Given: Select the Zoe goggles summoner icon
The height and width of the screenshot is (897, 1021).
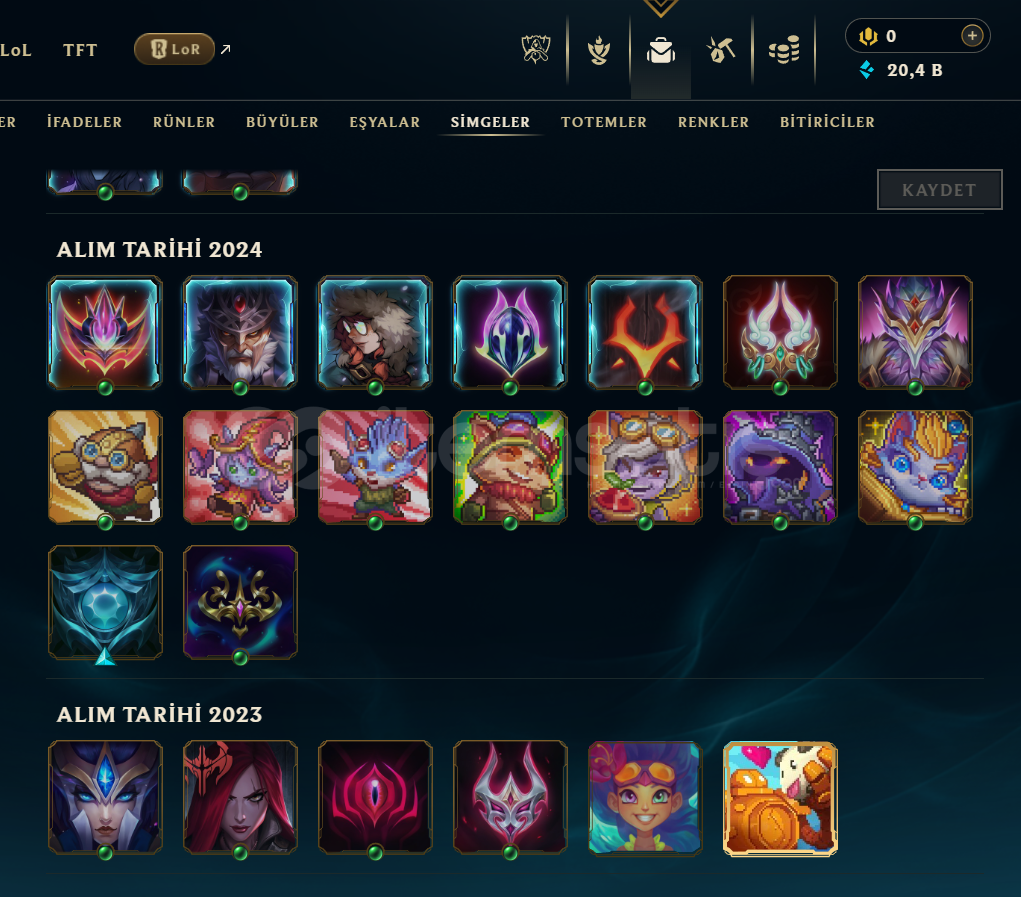Looking at the screenshot, I should point(645,797).
